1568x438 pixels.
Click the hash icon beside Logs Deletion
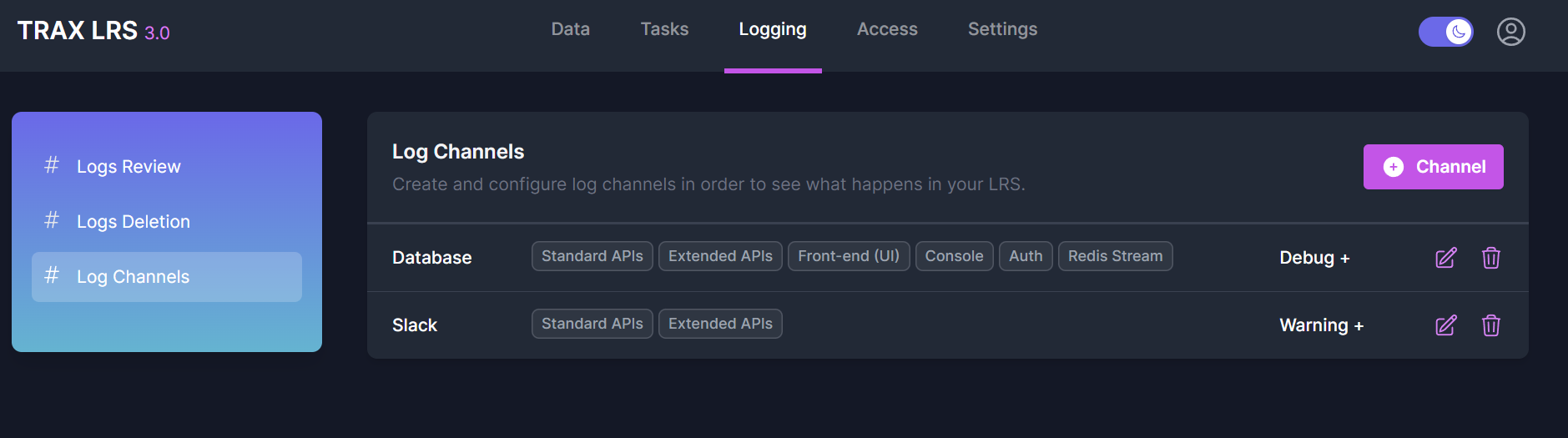point(52,220)
